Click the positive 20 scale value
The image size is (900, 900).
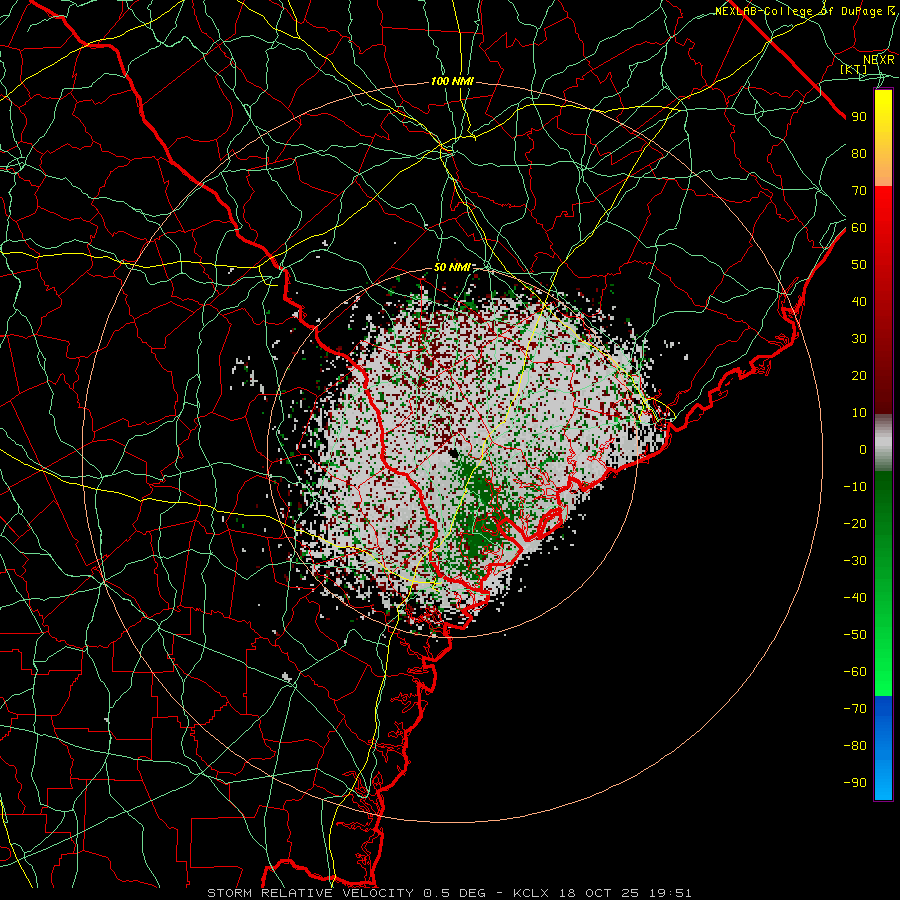tap(859, 376)
